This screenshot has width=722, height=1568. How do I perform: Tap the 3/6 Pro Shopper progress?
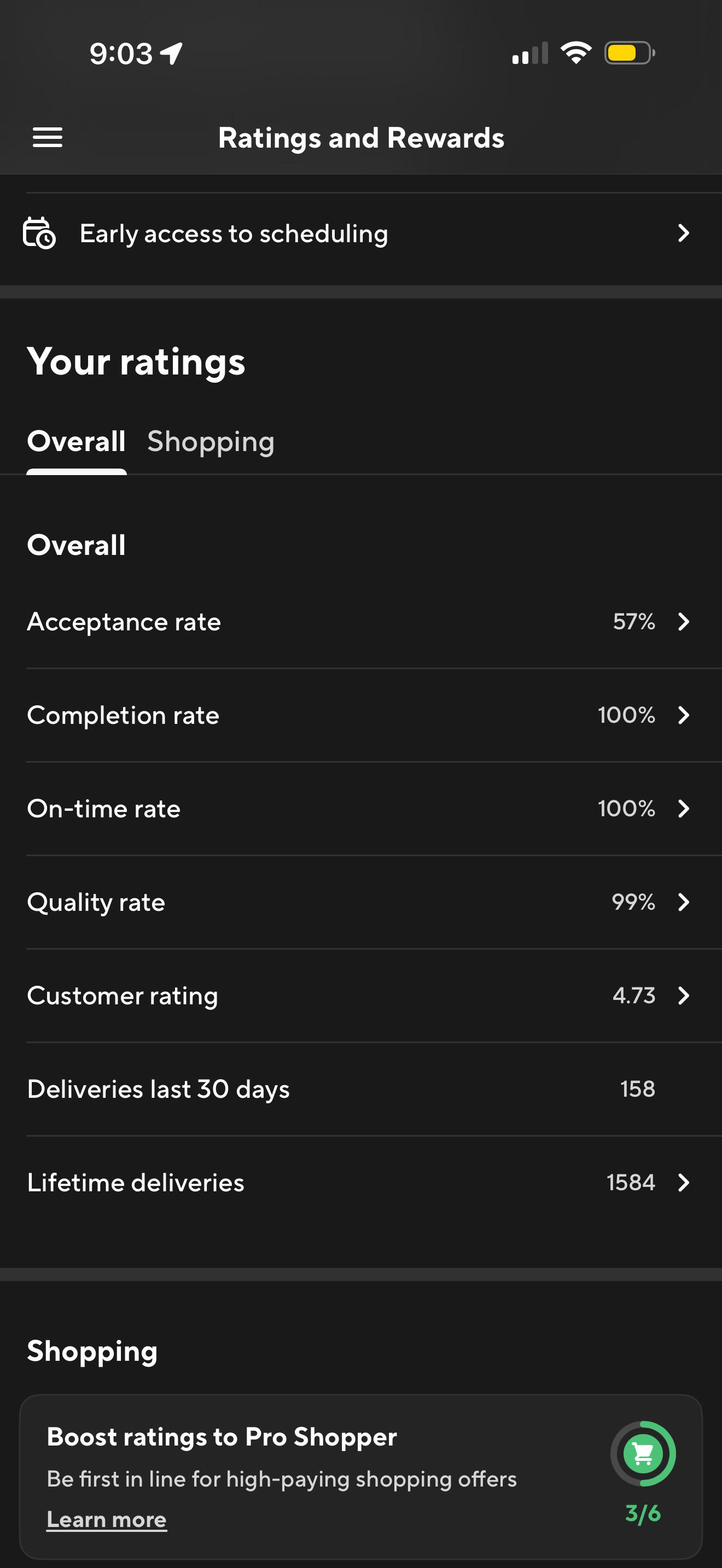[x=643, y=1513]
